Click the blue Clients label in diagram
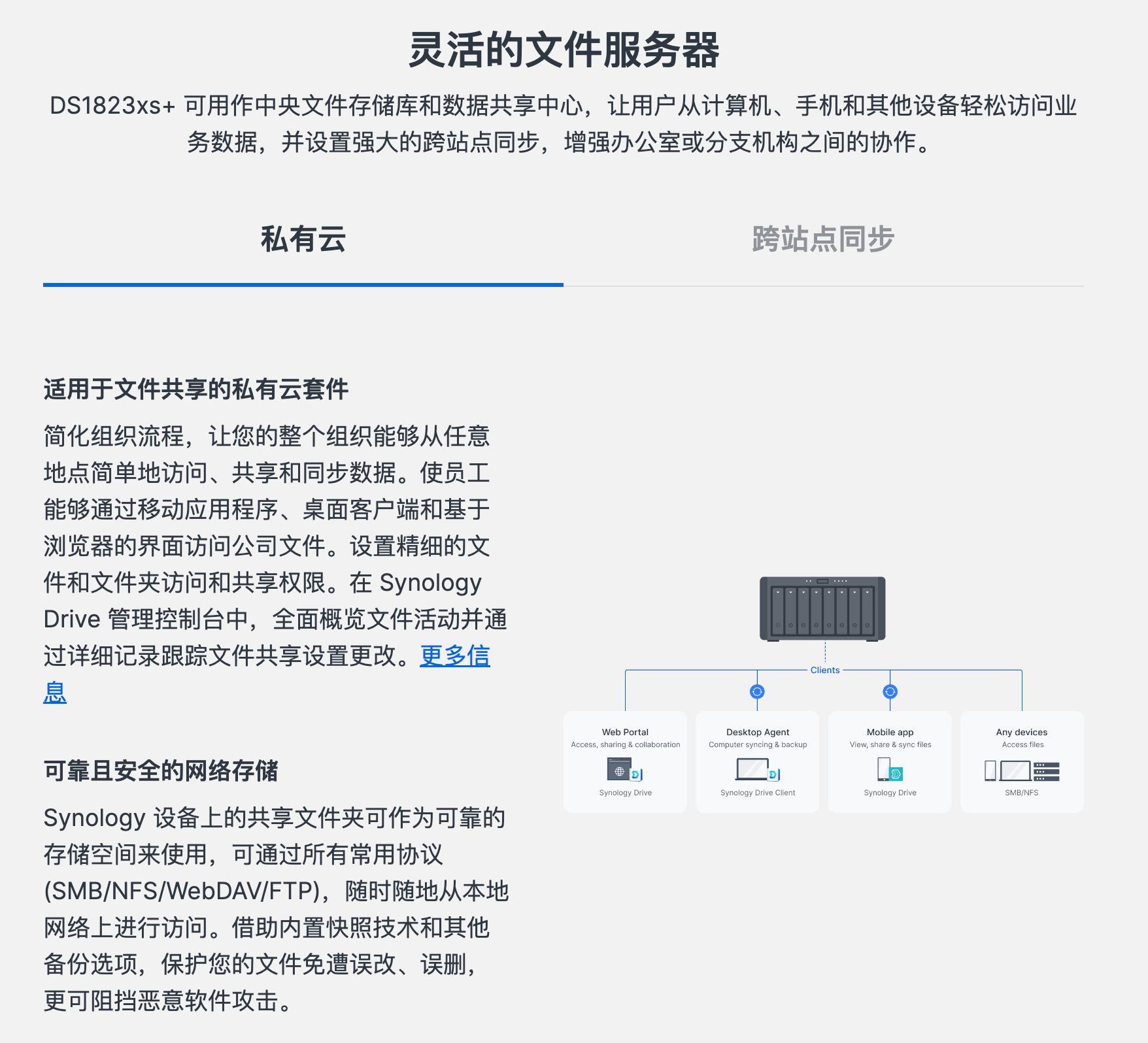This screenshot has height=1043, width=1148. 825,670
